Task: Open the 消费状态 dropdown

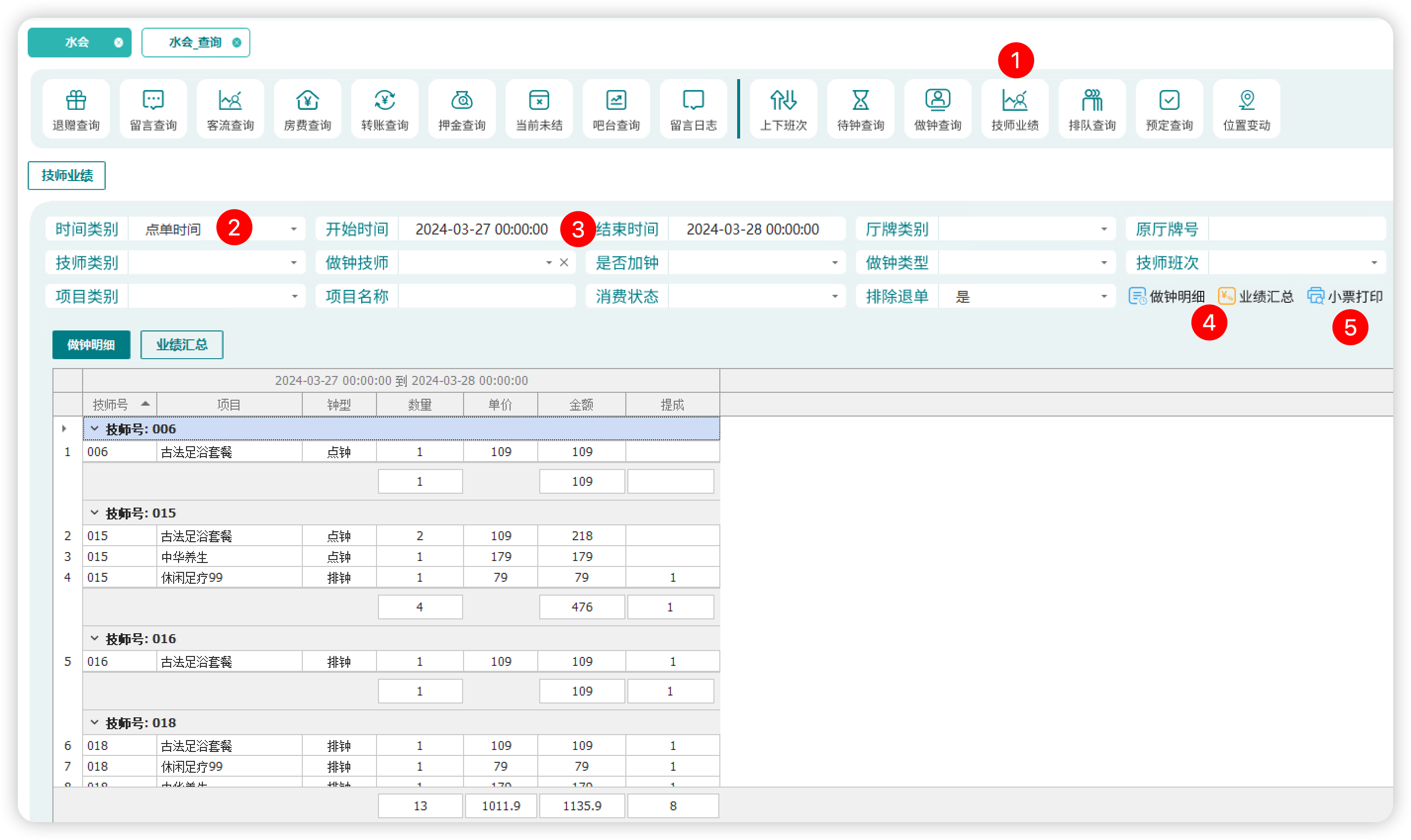Action: (834, 297)
